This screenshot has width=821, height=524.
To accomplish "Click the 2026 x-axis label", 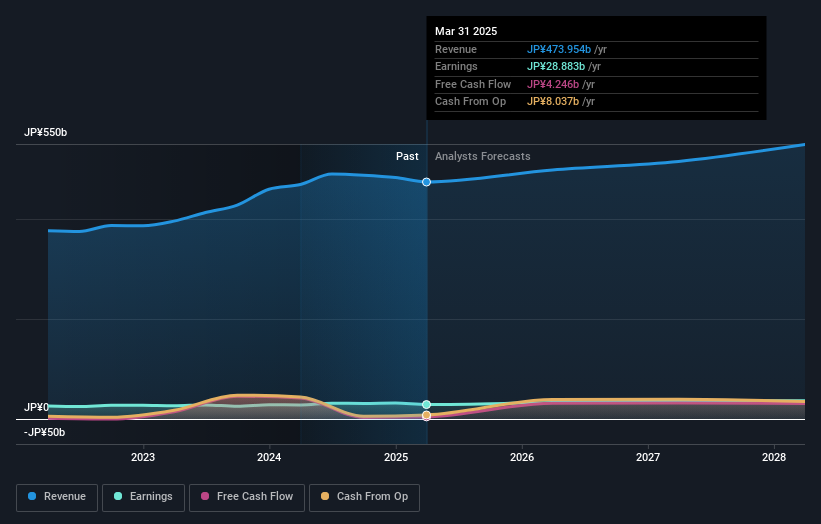I will (522, 457).
